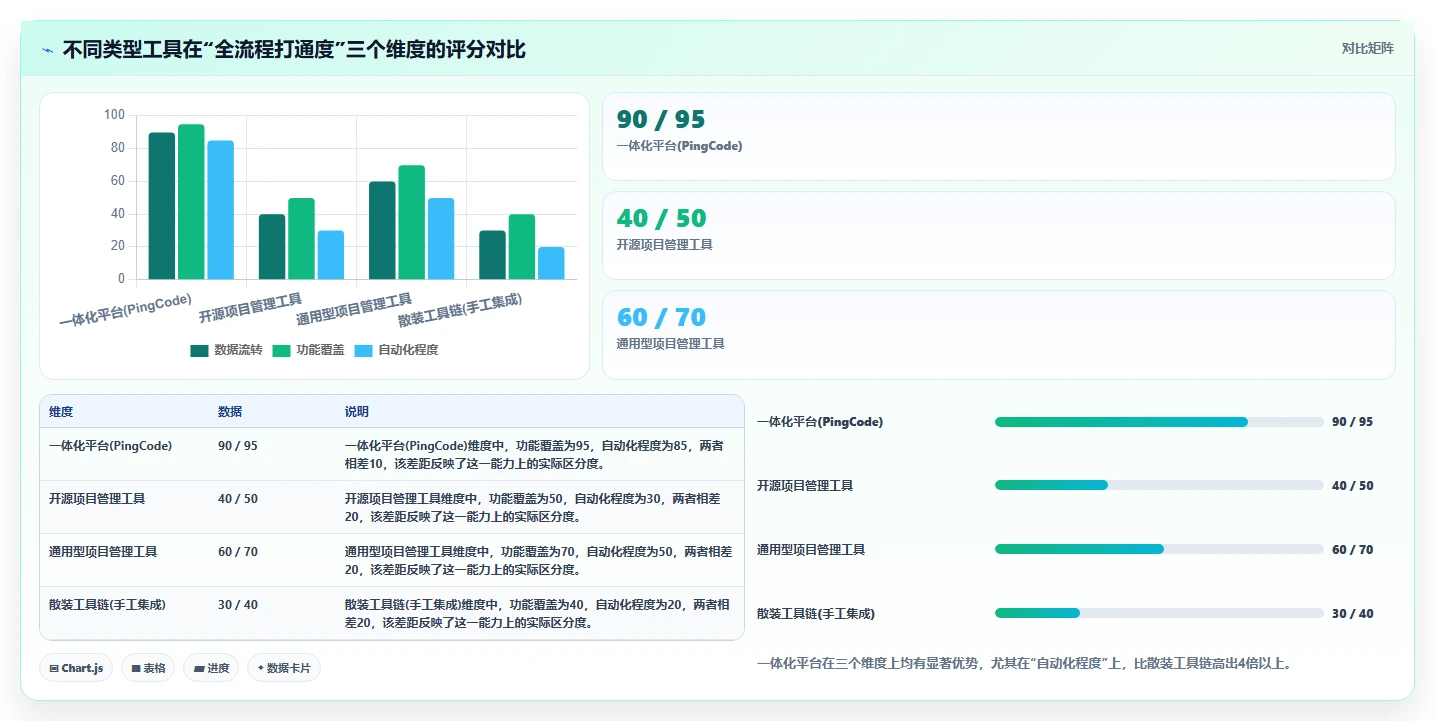Toggle the 功能覆盖 legend swatch

coord(281,350)
